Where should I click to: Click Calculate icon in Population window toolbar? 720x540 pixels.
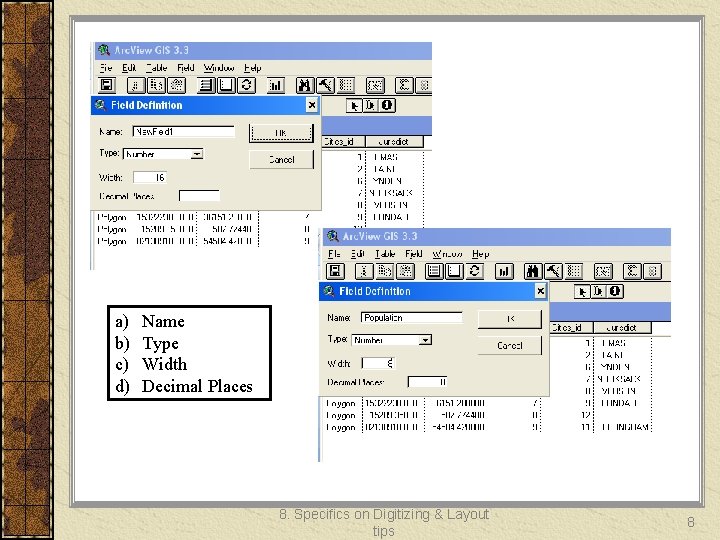click(x=652, y=271)
